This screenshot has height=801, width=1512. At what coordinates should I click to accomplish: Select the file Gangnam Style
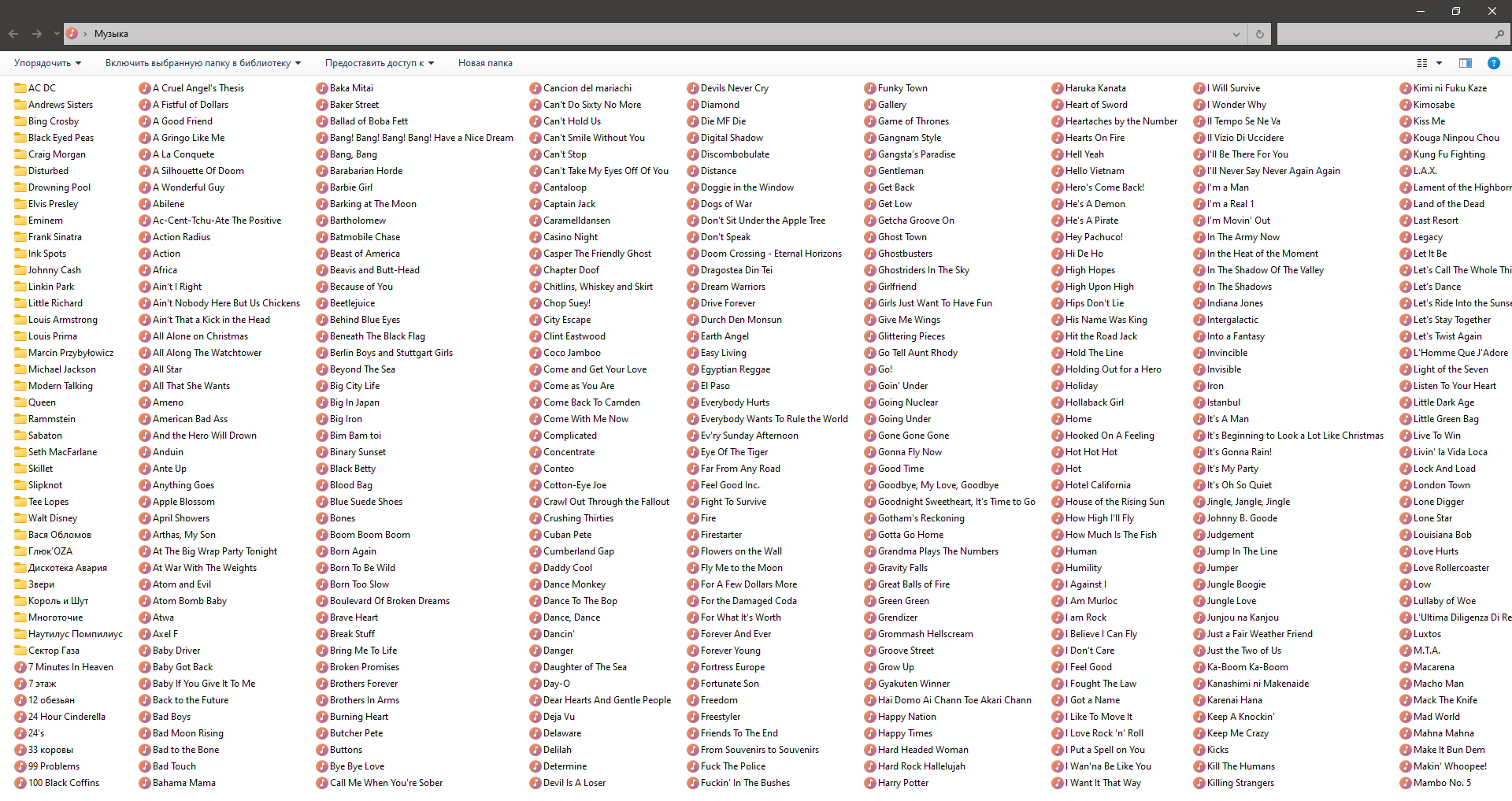pyautogui.click(x=903, y=138)
